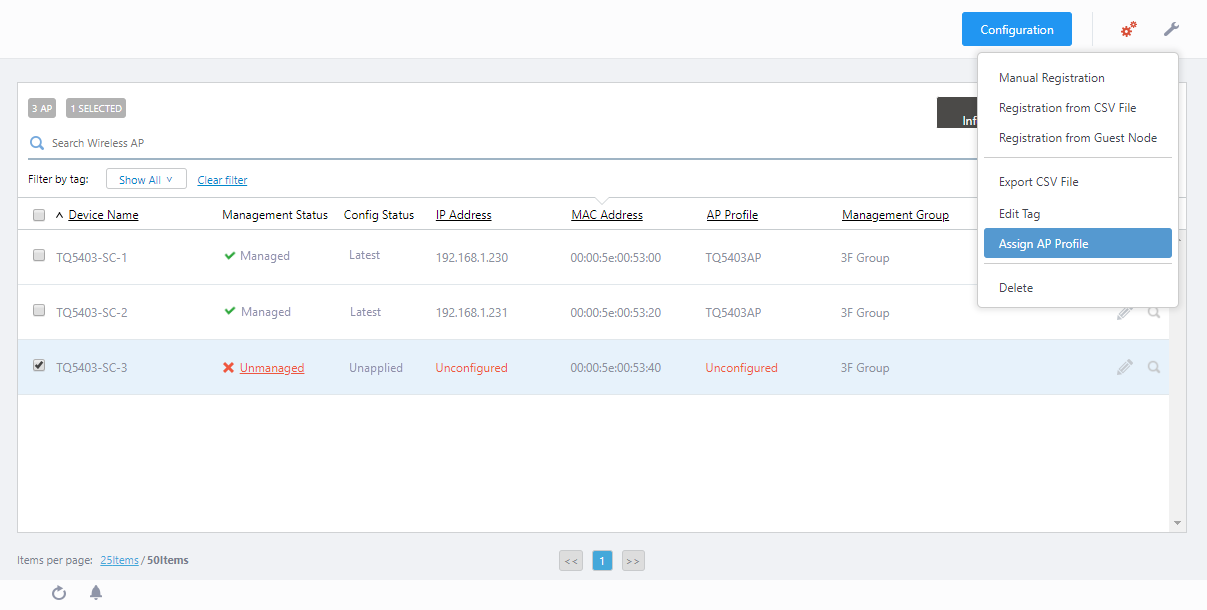Click the red gears settings icon
This screenshot has width=1207, height=610.
pos(1128,30)
